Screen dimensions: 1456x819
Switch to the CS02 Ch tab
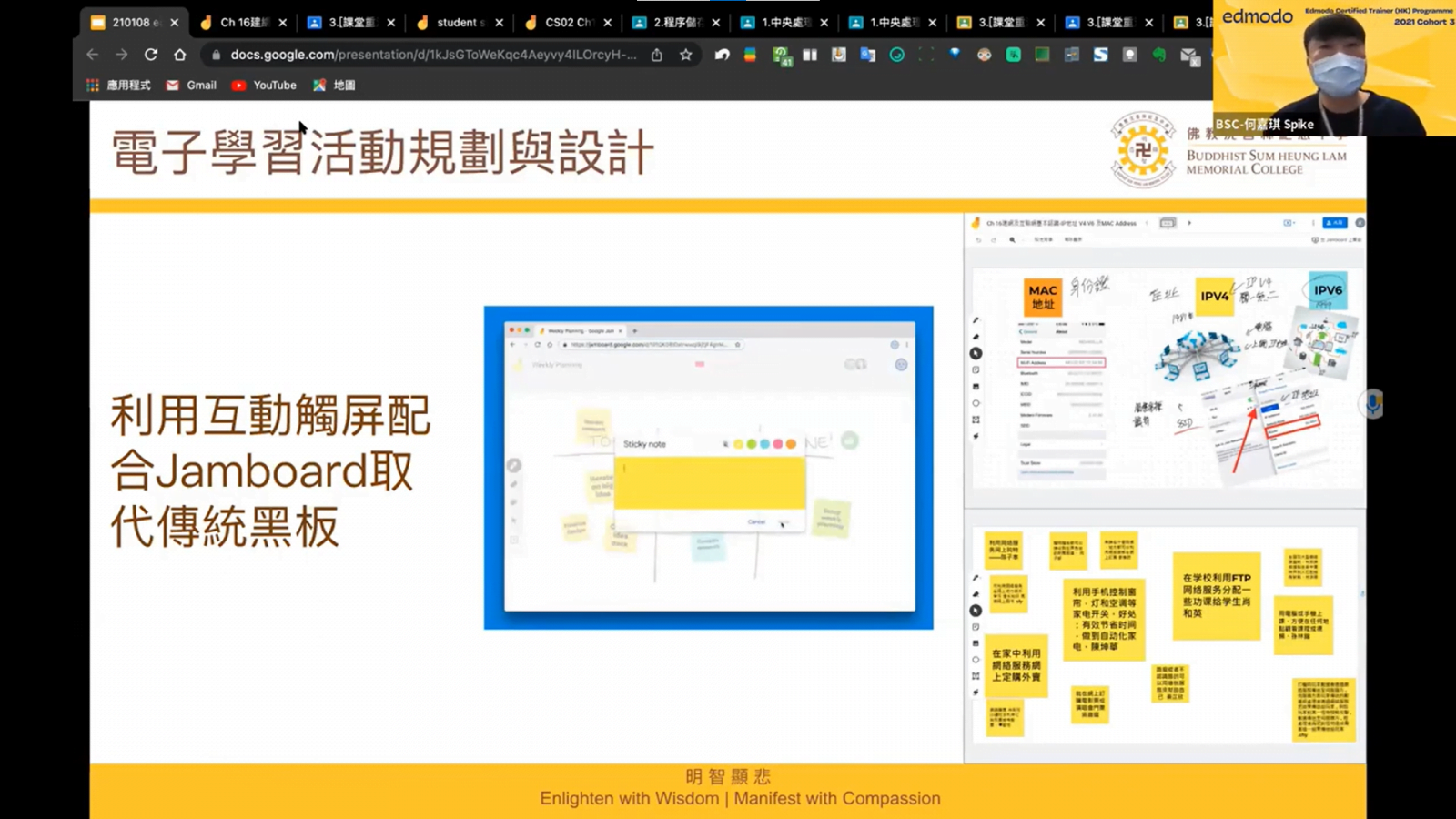pos(569,23)
